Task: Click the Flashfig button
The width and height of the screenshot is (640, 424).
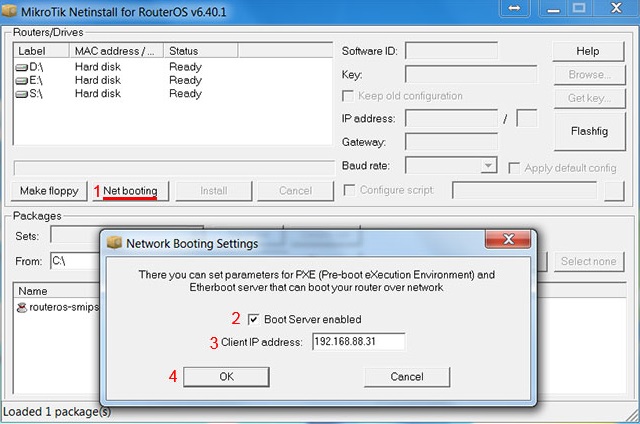Action: pyautogui.click(x=589, y=131)
